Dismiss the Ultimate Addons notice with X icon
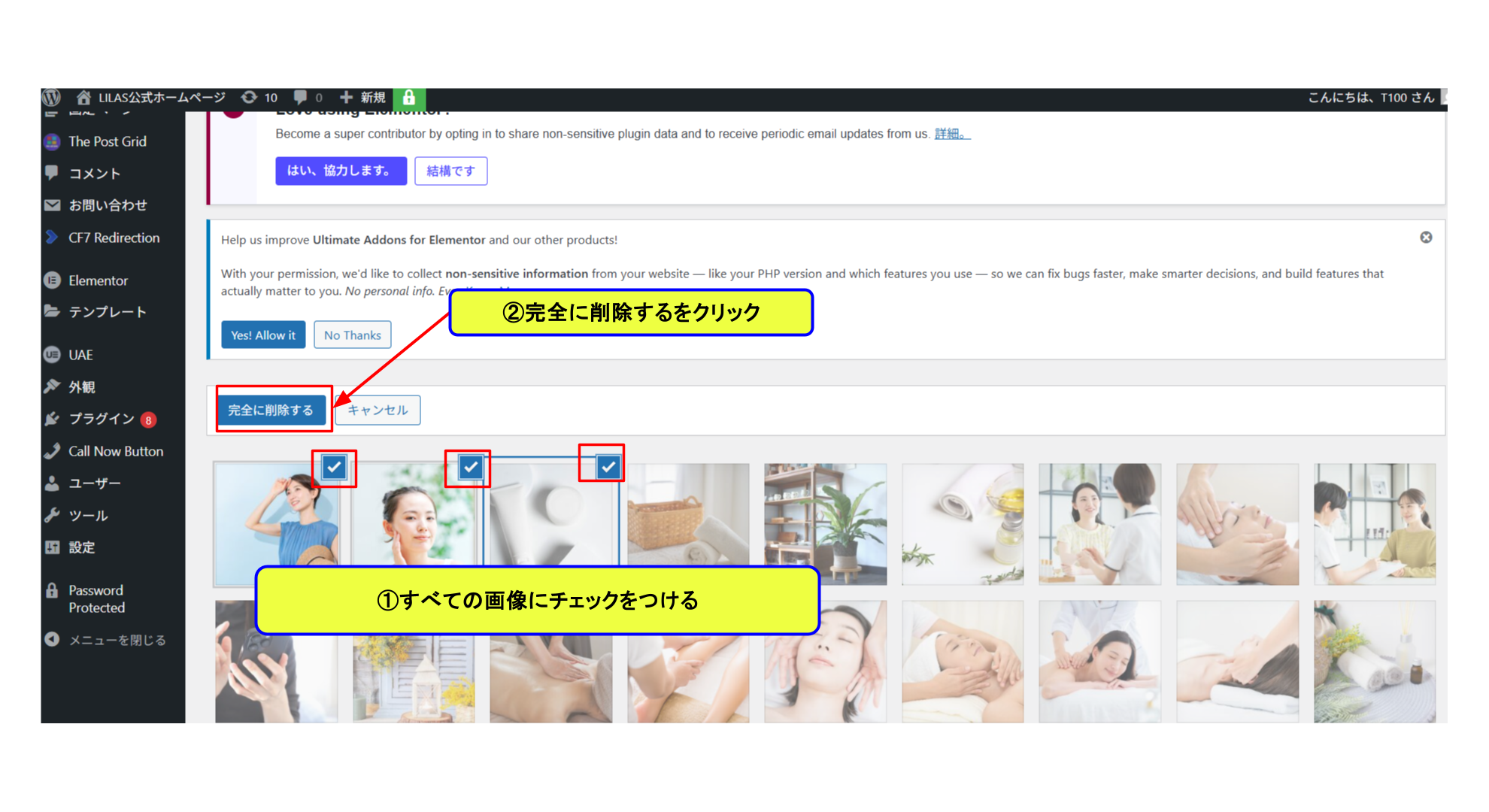The height and width of the screenshot is (812, 1489). click(1426, 238)
